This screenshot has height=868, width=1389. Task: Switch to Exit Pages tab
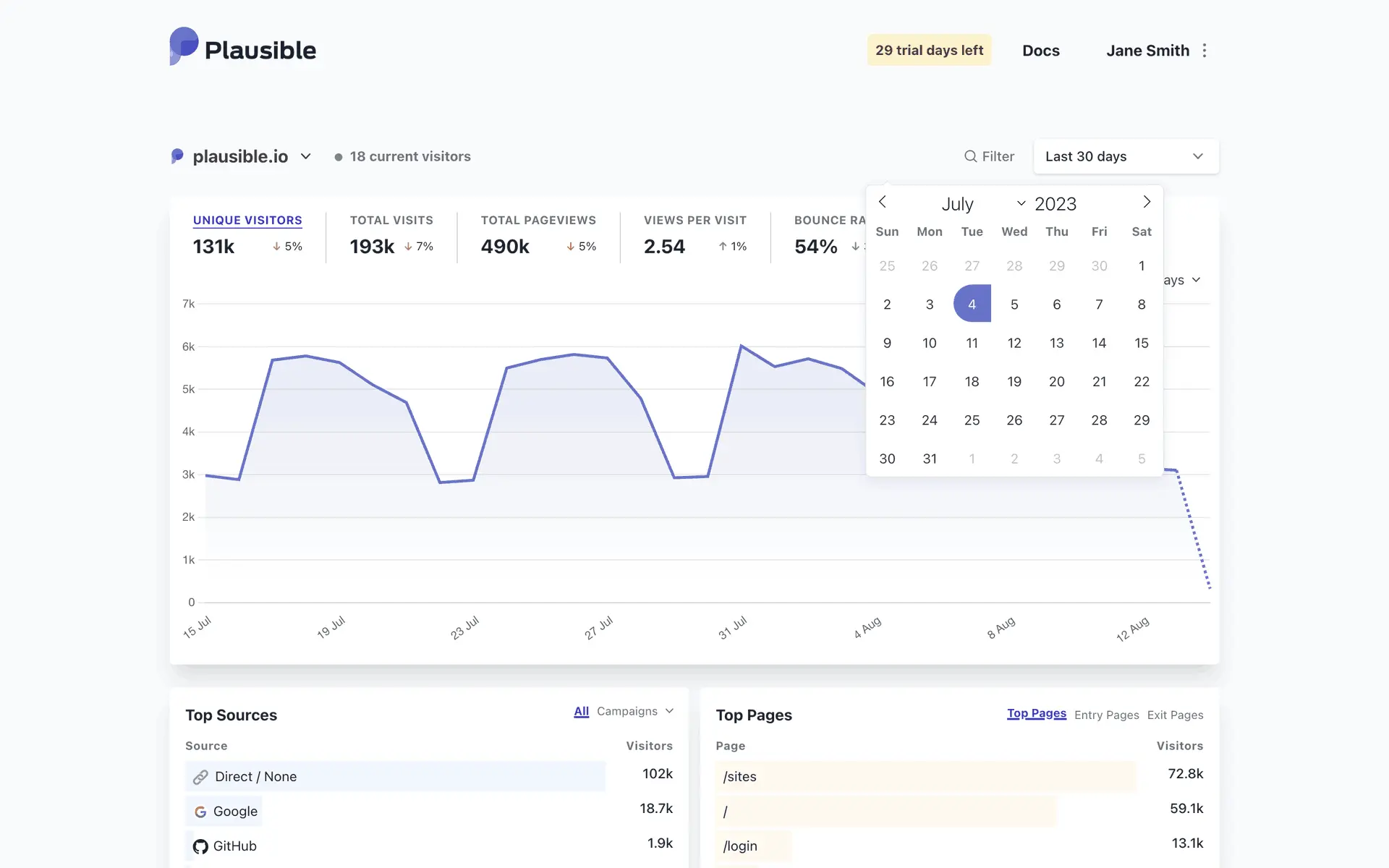(x=1175, y=715)
